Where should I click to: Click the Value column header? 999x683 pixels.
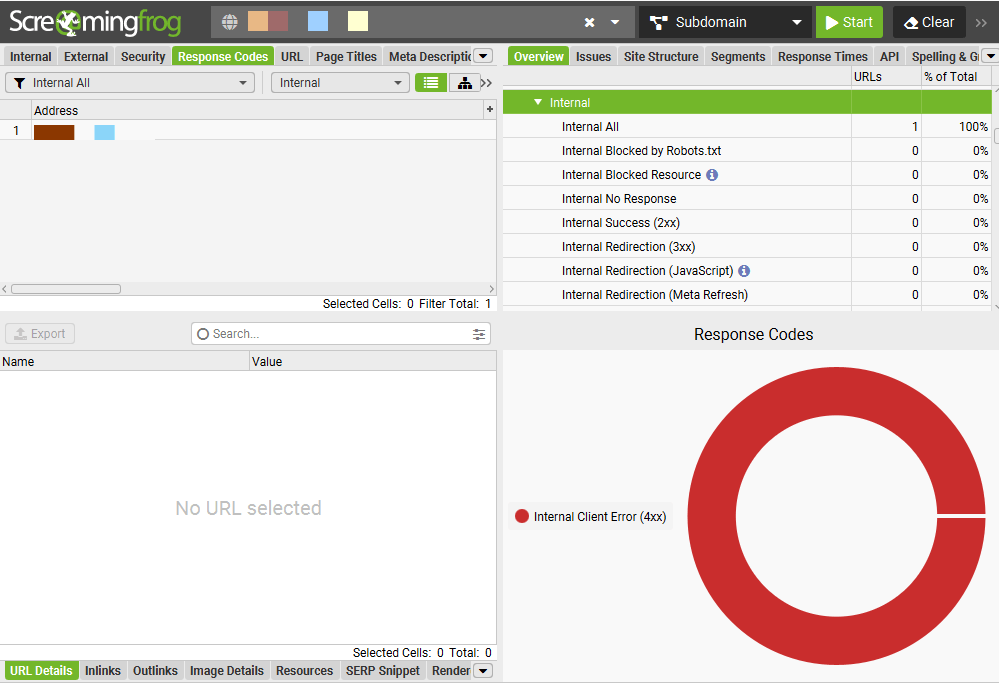pos(373,362)
